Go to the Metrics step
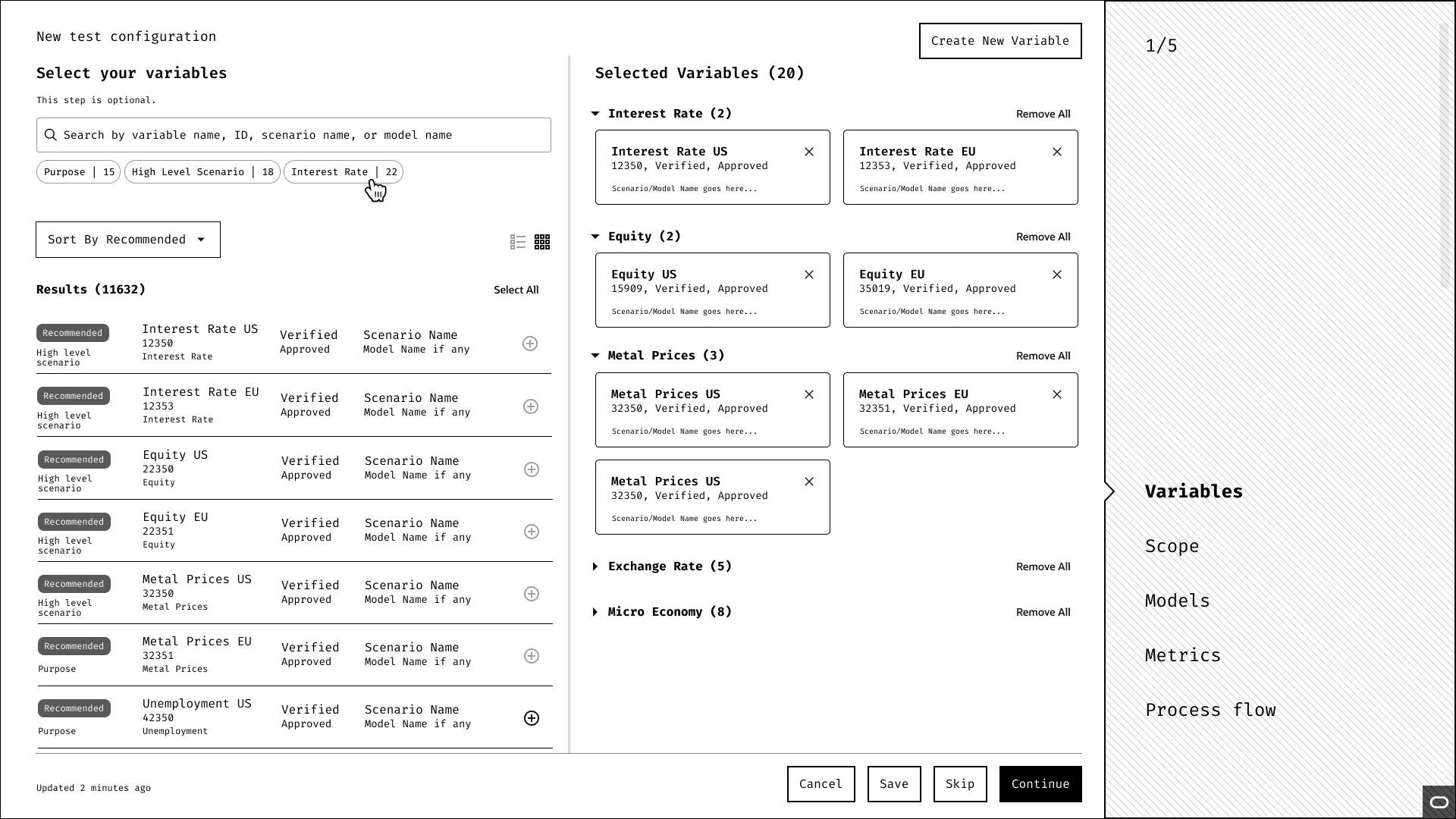Viewport: 1456px width, 819px height. [x=1183, y=655]
